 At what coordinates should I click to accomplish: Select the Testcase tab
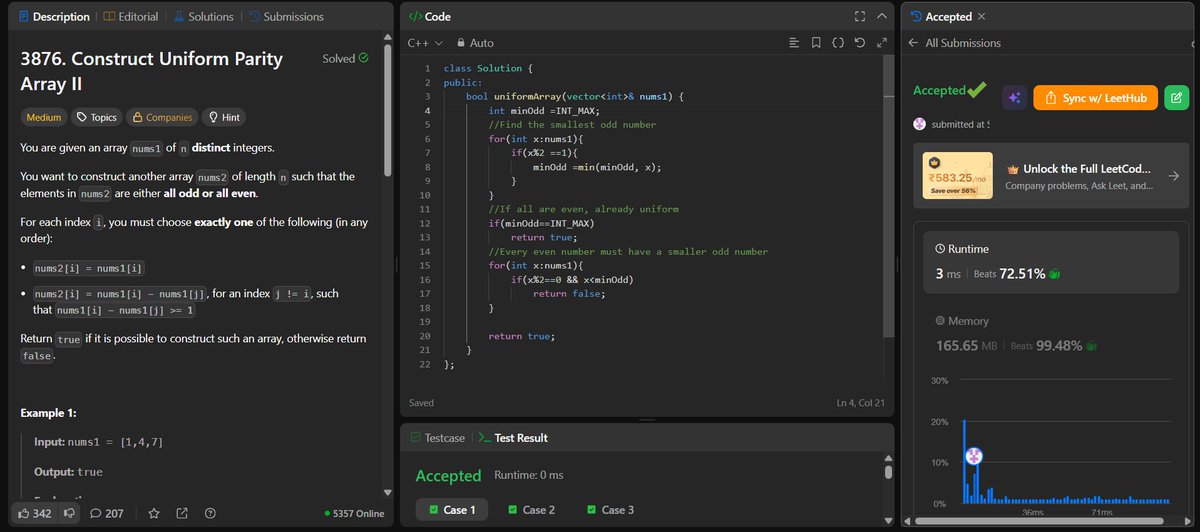tap(436, 438)
